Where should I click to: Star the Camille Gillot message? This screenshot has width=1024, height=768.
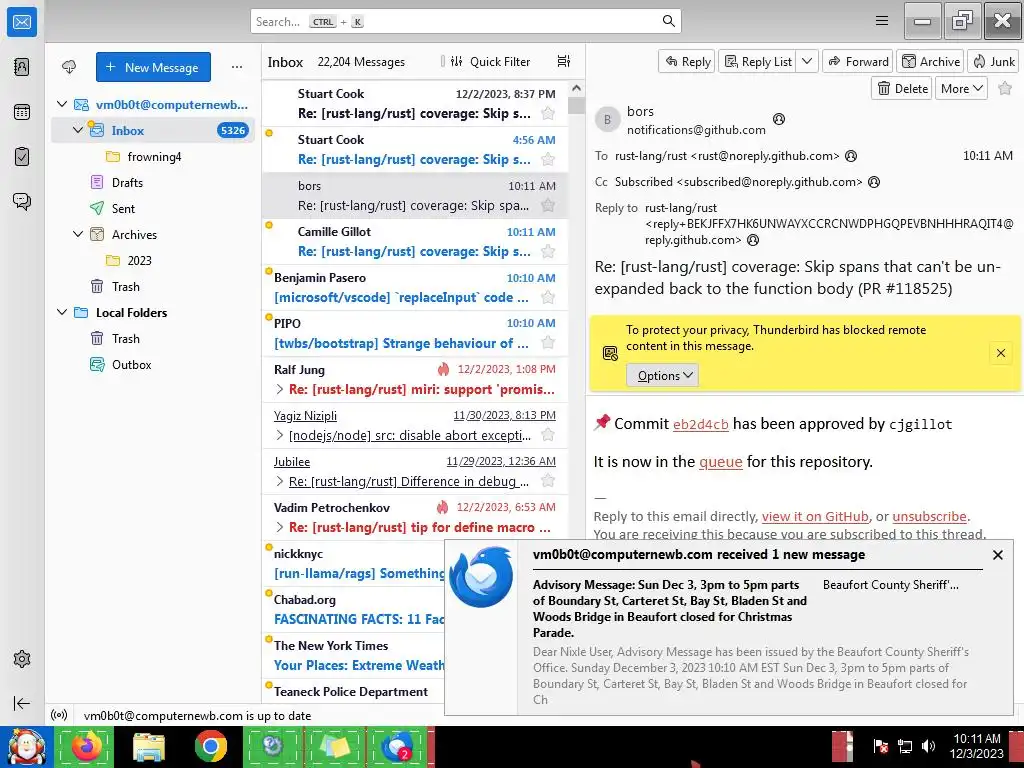pyautogui.click(x=548, y=251)
